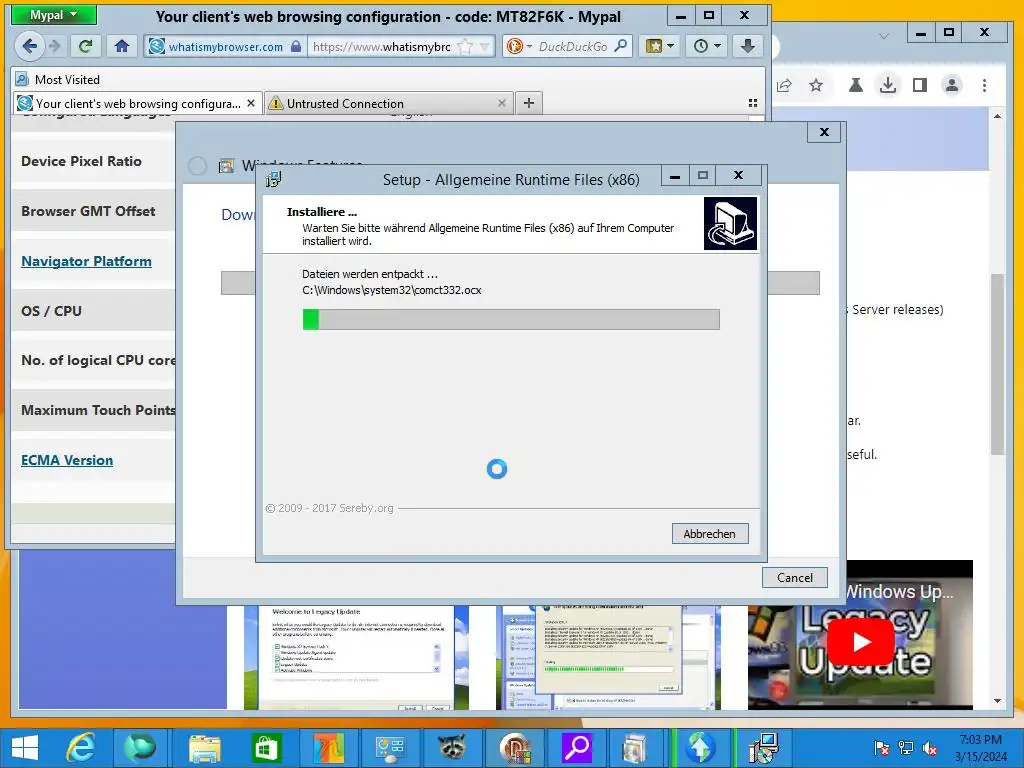Click the setup window title bar icon

pos(274,179)
